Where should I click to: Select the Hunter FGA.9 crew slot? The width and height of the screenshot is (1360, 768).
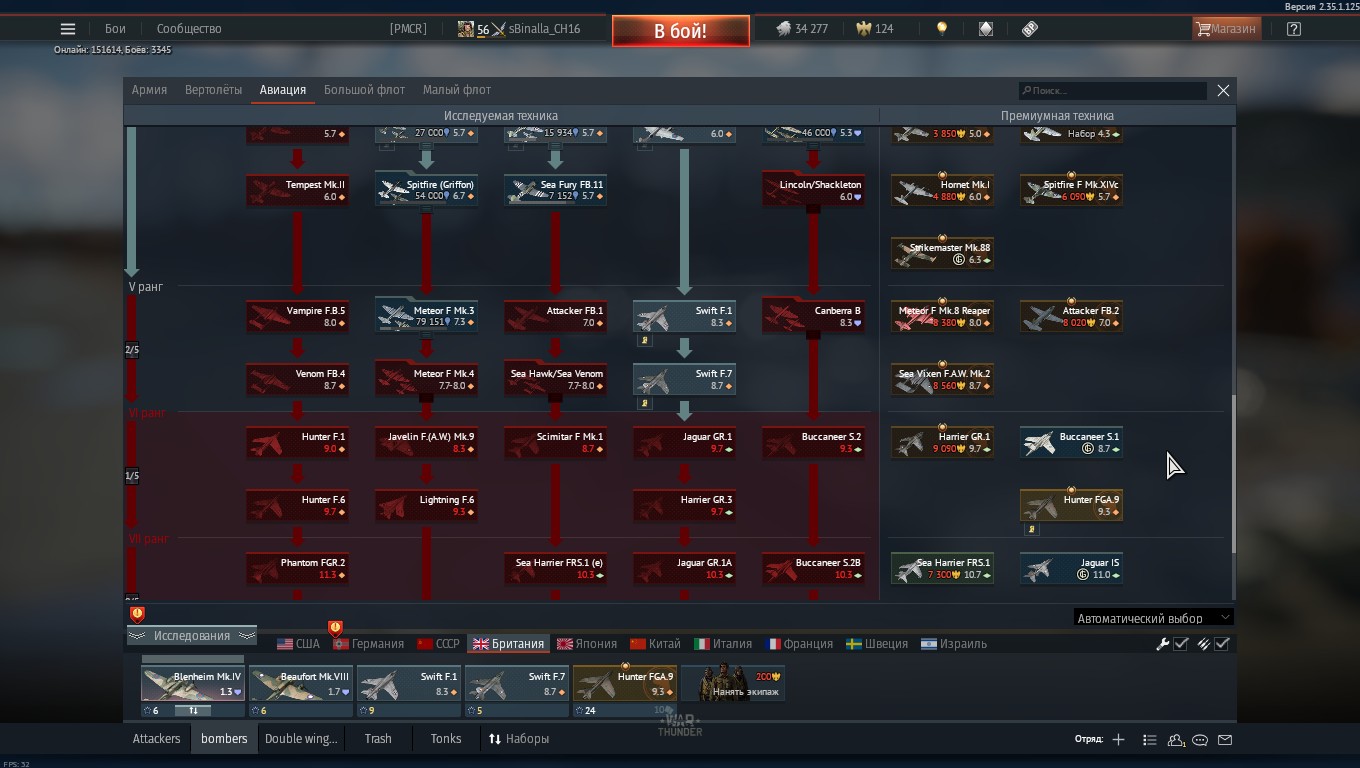click(625, 684)
